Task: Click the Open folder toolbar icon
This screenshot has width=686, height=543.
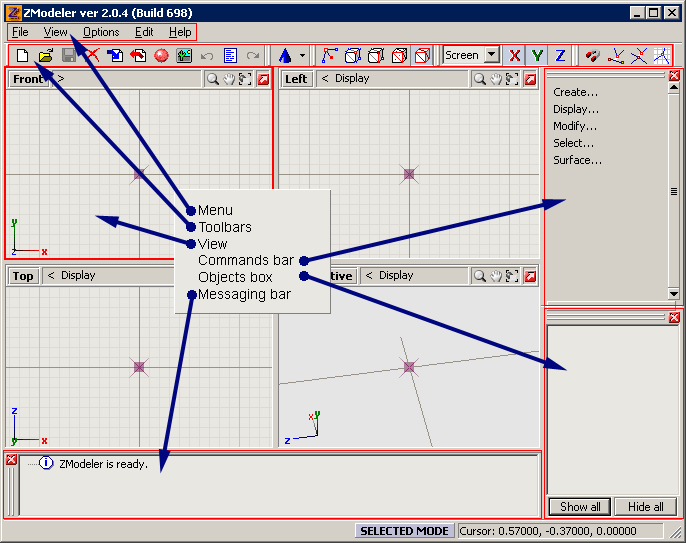Action: pyautogui.click(x=46, y=56)
